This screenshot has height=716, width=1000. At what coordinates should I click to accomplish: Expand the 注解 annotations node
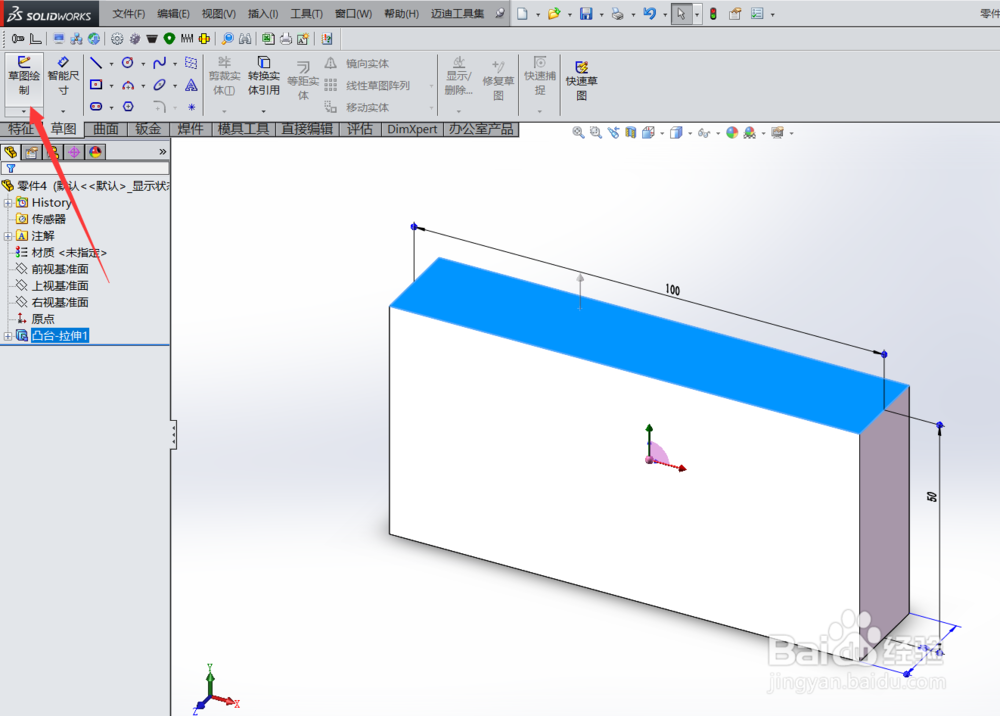coord(8,236)
